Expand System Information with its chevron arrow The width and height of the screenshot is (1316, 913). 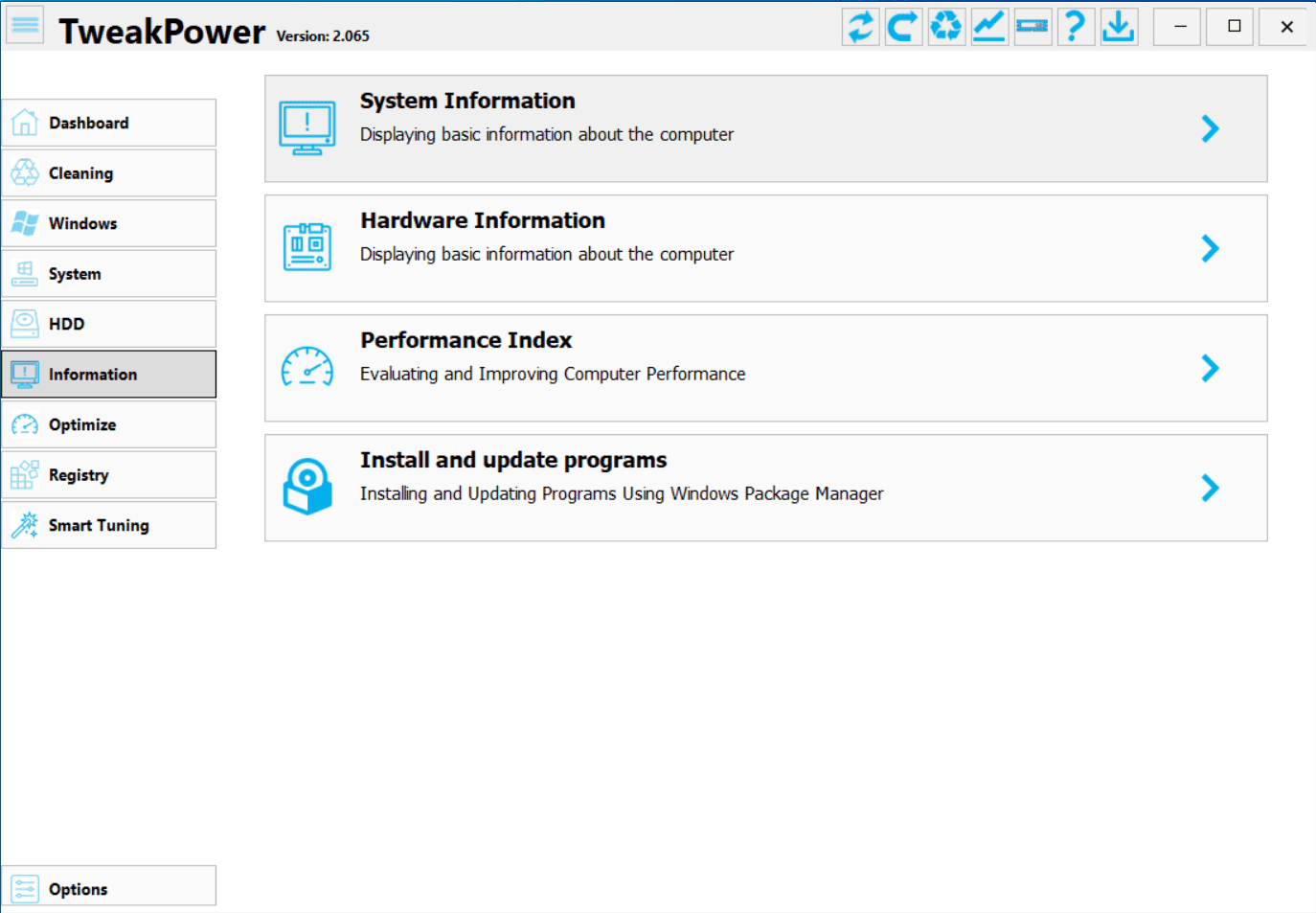[1211, 128]
